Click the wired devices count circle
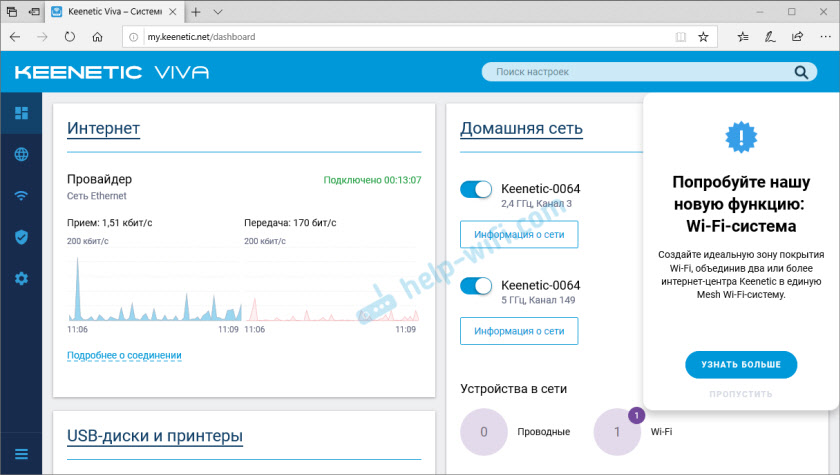 pyautogui.click(x=484, y=432)
